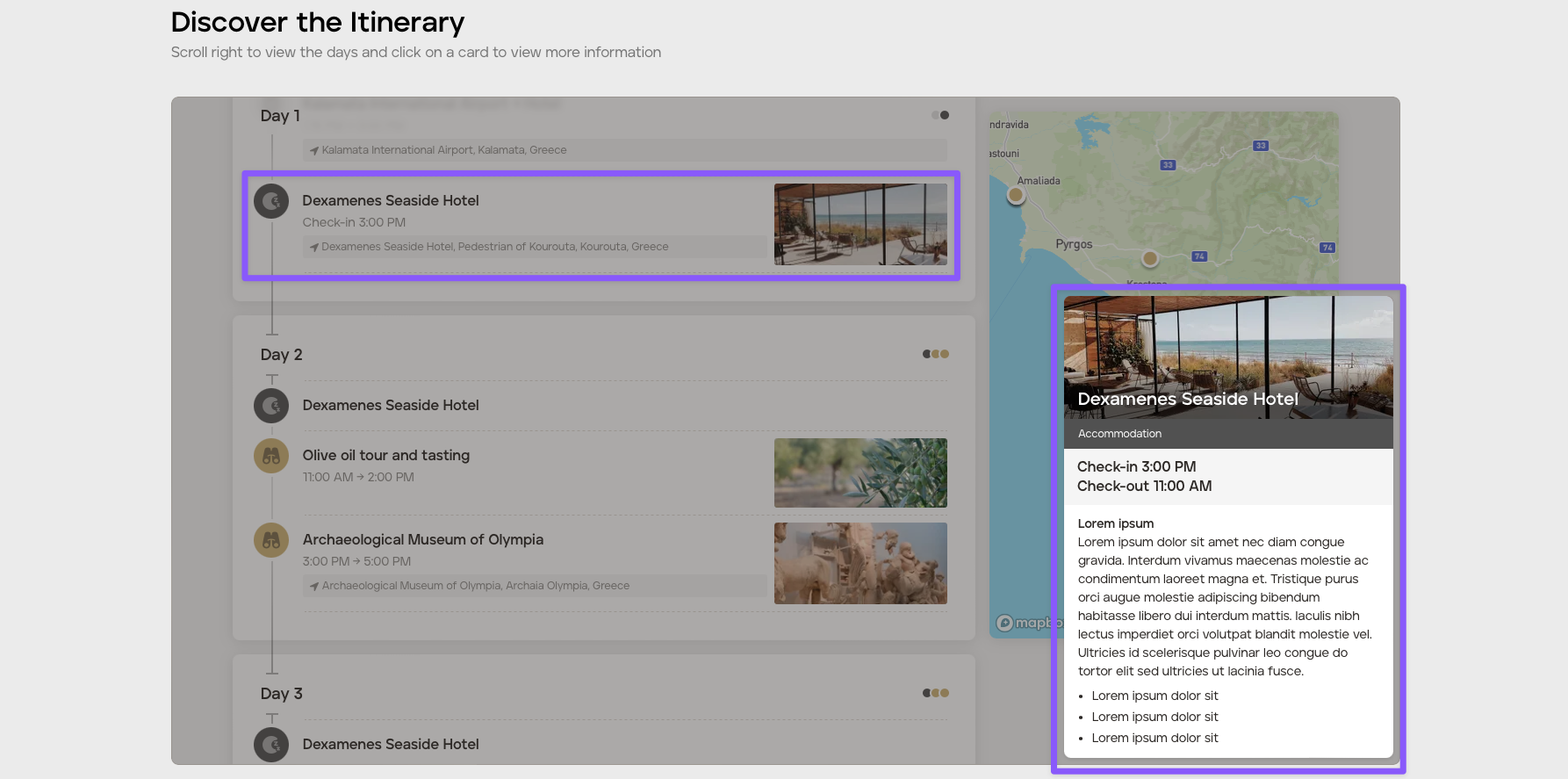Click the Olive oil tour binoculars icon

(271, 456)
